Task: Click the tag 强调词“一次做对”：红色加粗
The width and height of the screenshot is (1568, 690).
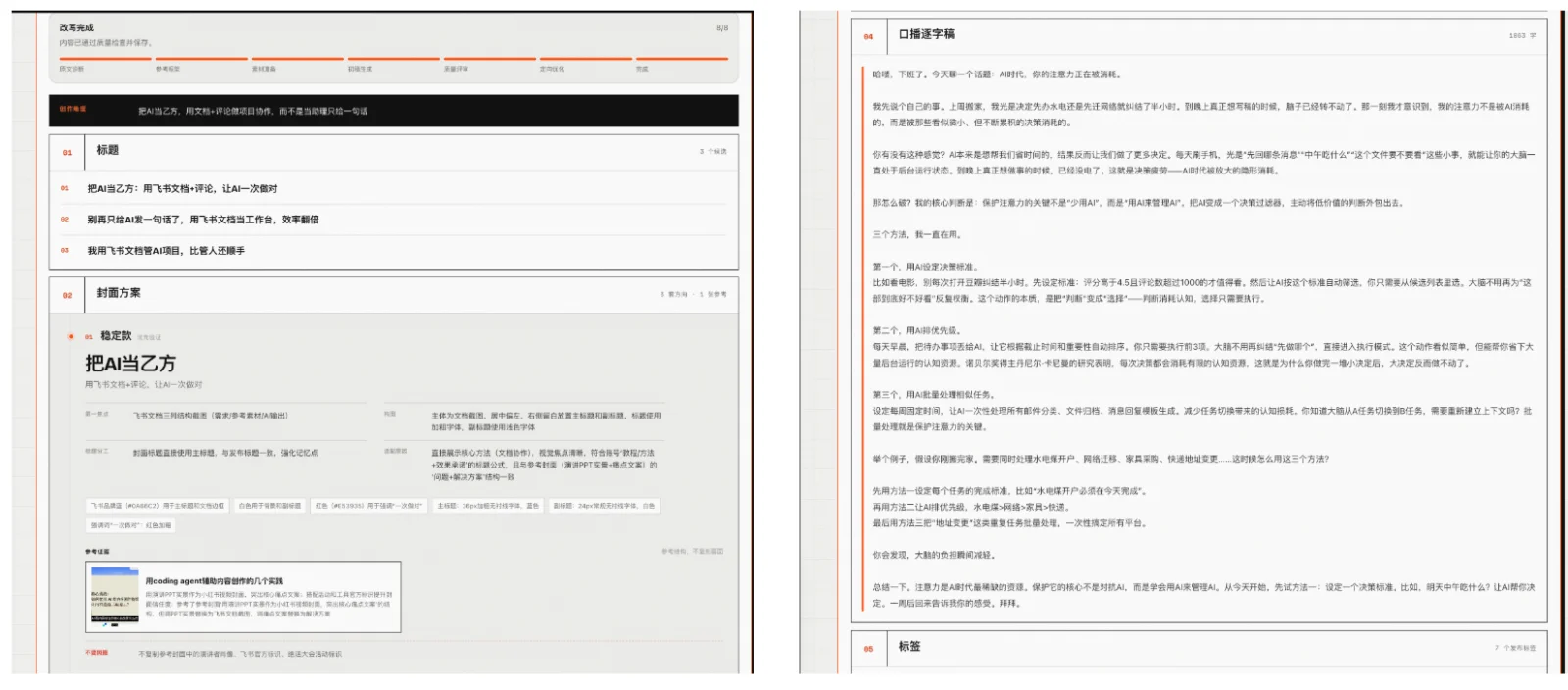Action: pos(130,525)
